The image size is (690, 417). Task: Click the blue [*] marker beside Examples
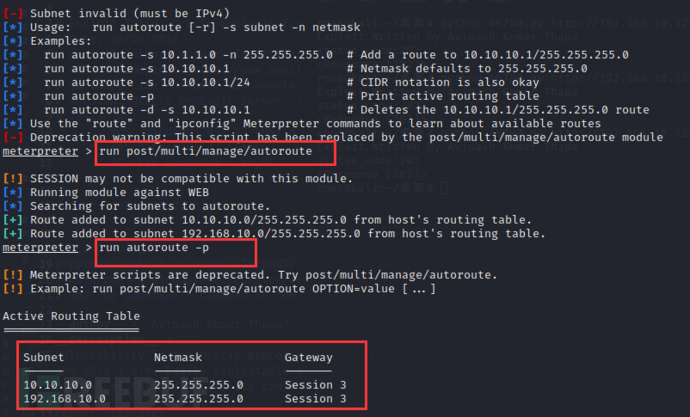tap(13, 41)
